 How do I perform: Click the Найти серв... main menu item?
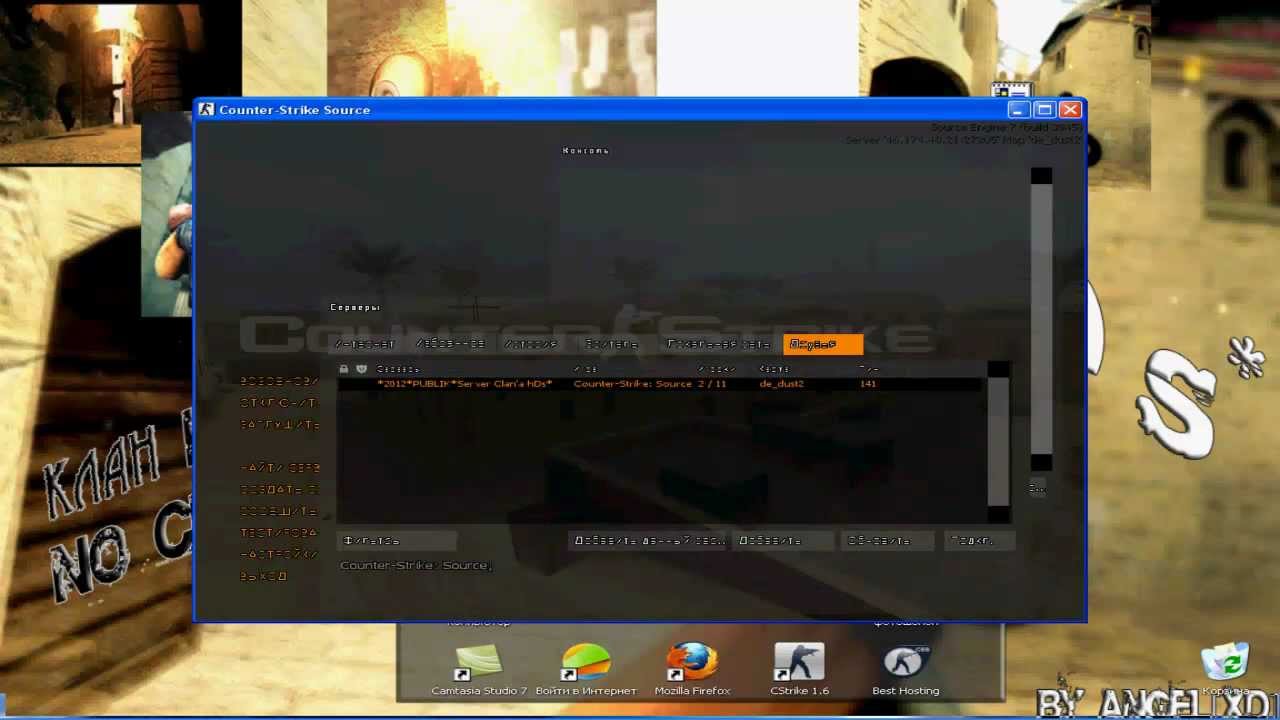[x=280, y=467]
